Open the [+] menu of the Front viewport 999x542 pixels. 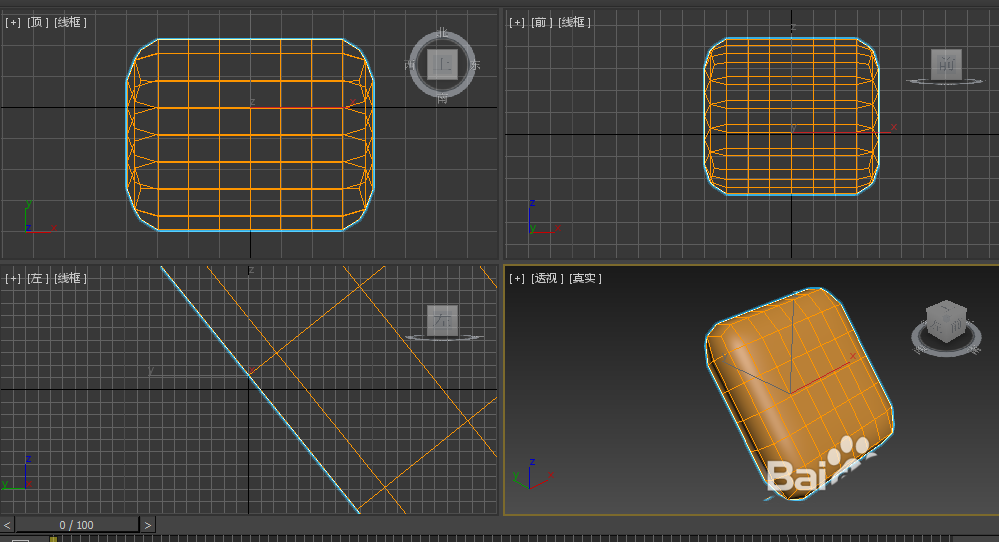coord(517,22)
